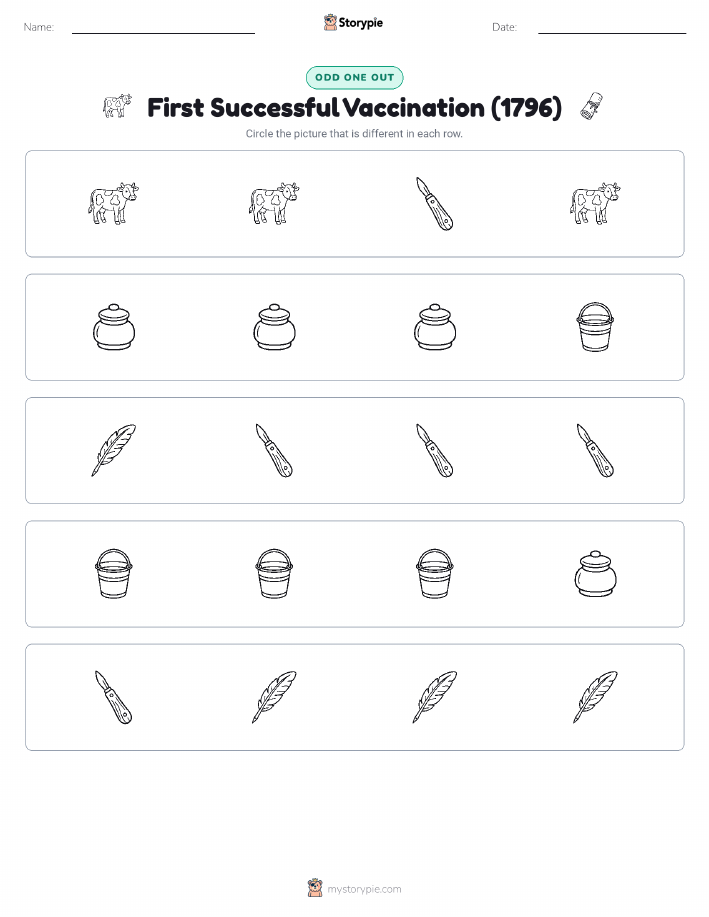Click the small cow icon beside the title
This screenshot has height=917, width=709.
click(118, 106)
